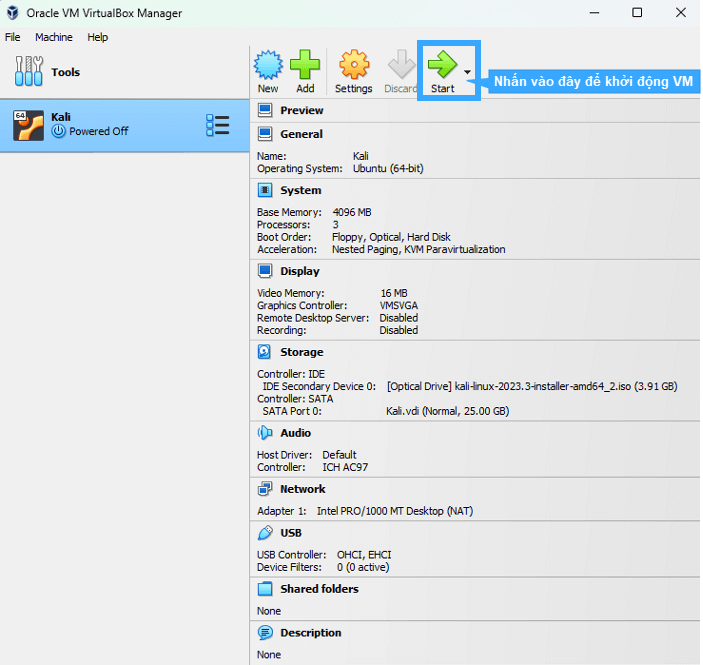Click the Storage section disk icon
The width and height of the screenshot is (703, 665).
tap(265, 352)
